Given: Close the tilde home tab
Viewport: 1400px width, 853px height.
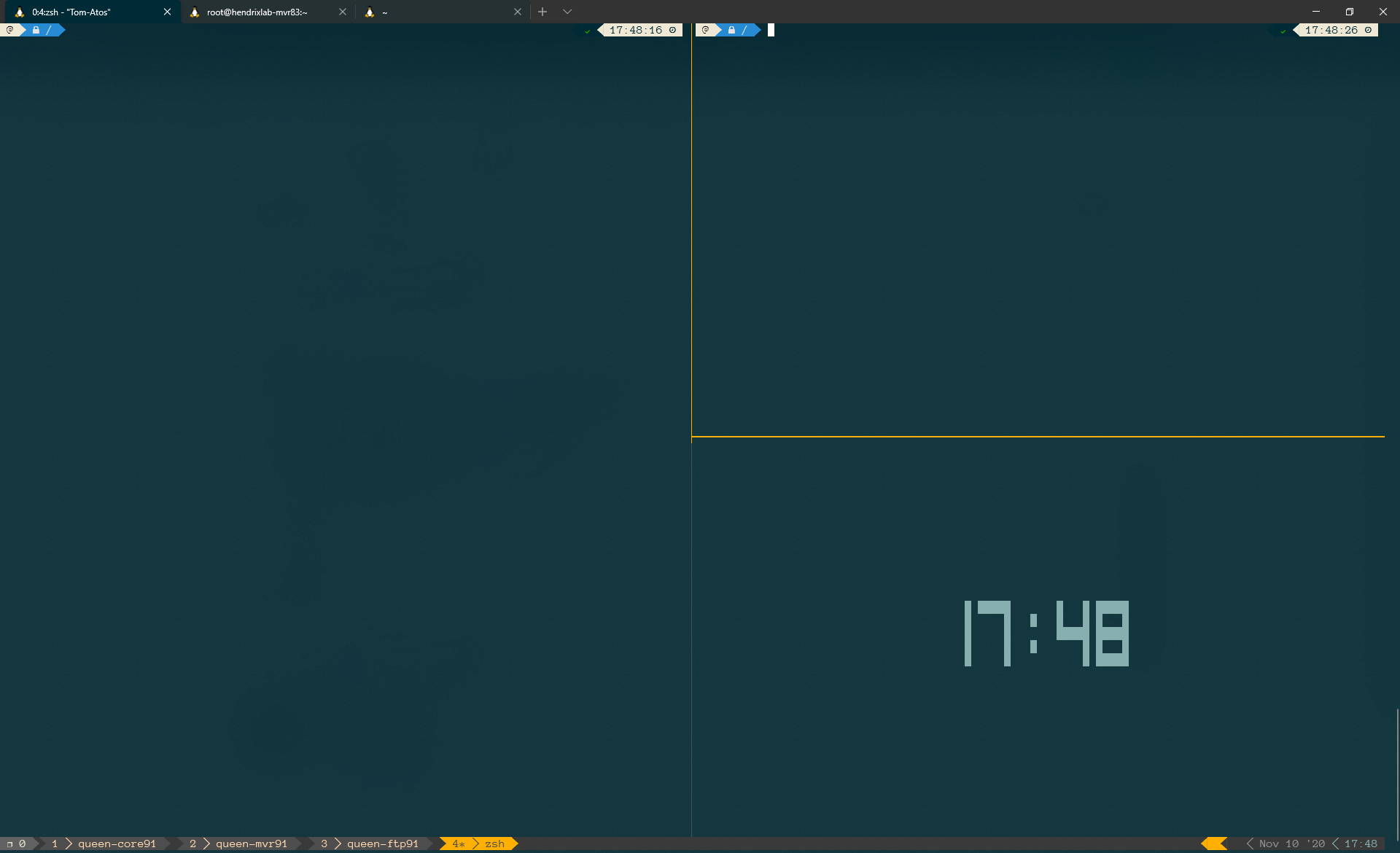Looking at the screenshot, I should tap(517, 12).
